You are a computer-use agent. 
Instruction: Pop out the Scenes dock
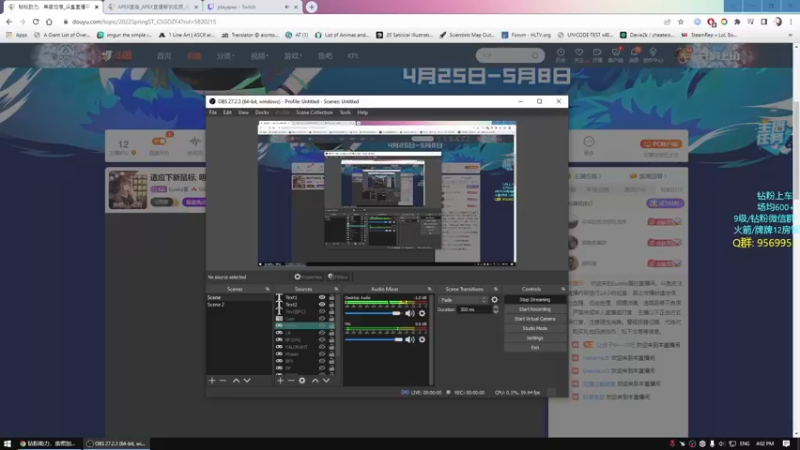[267, 289]
